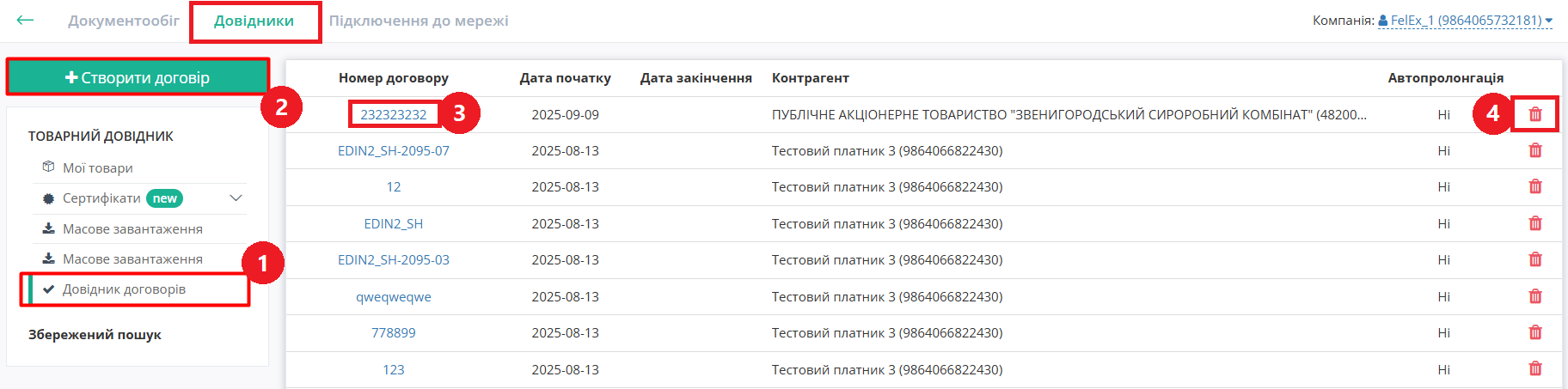Open the Довідники tab

pyautogui.click(x=254, y=21)
